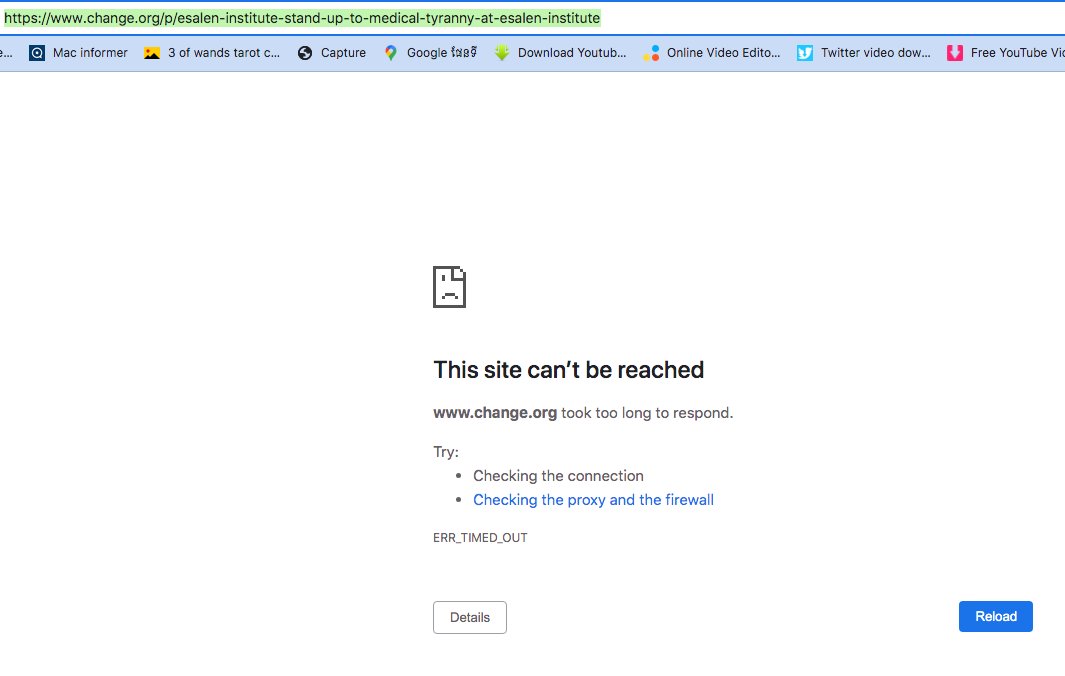Open the Mac informer bookmark label
1065x676 pixels.
(x=90, y=53)
